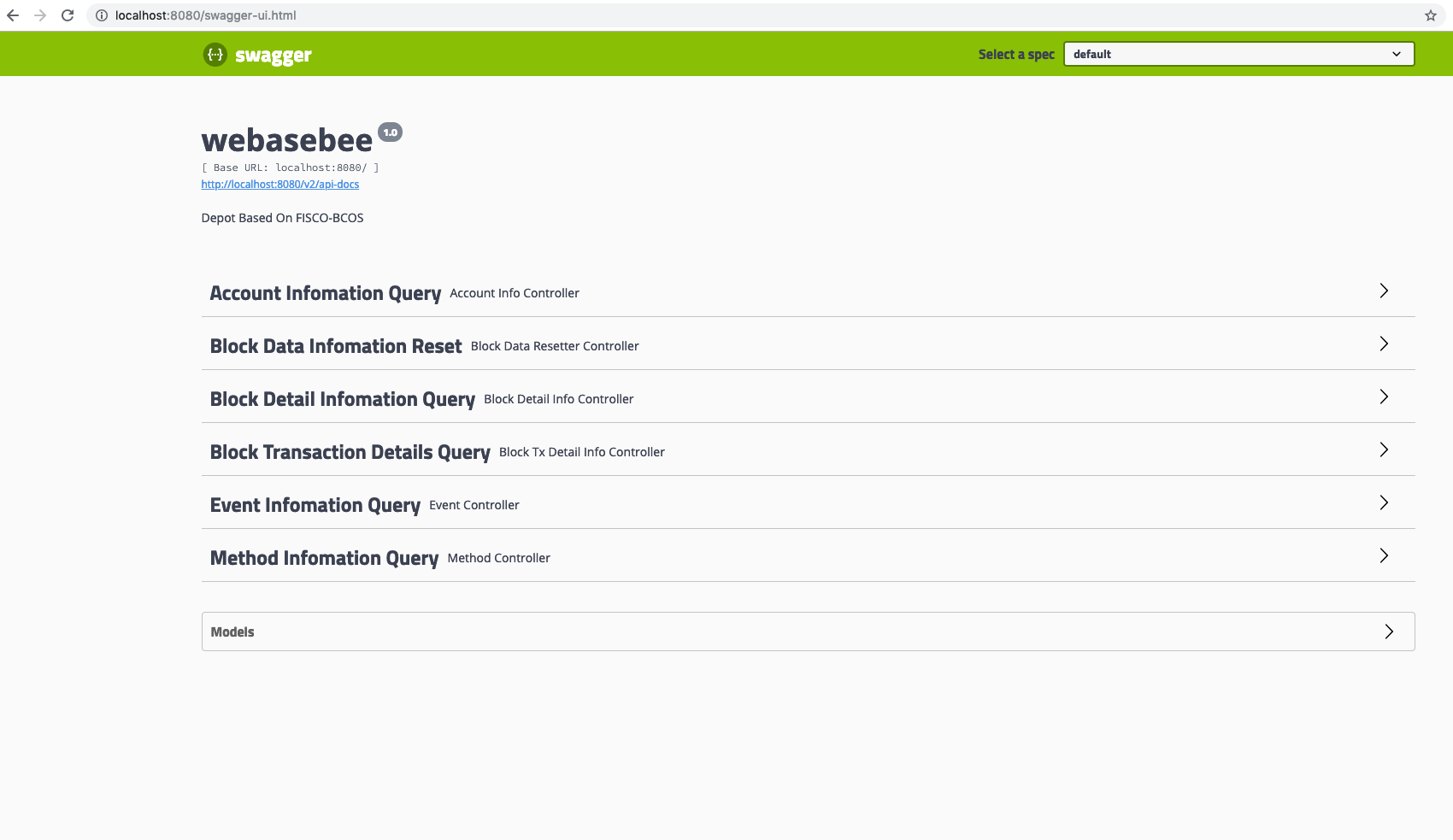The image size is (1453, 840).
Task: Click Block Transaction Details Query heading
Action: (350, 452)
